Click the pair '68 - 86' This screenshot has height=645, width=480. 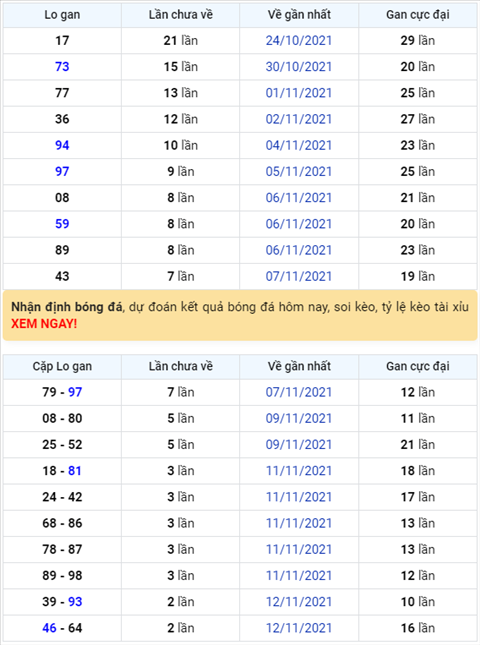[x=62, y=523]
